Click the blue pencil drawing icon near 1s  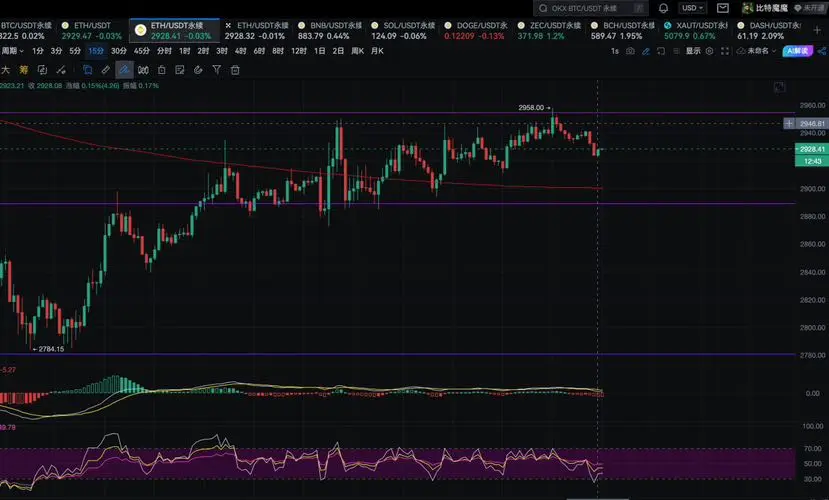[646, 51]
